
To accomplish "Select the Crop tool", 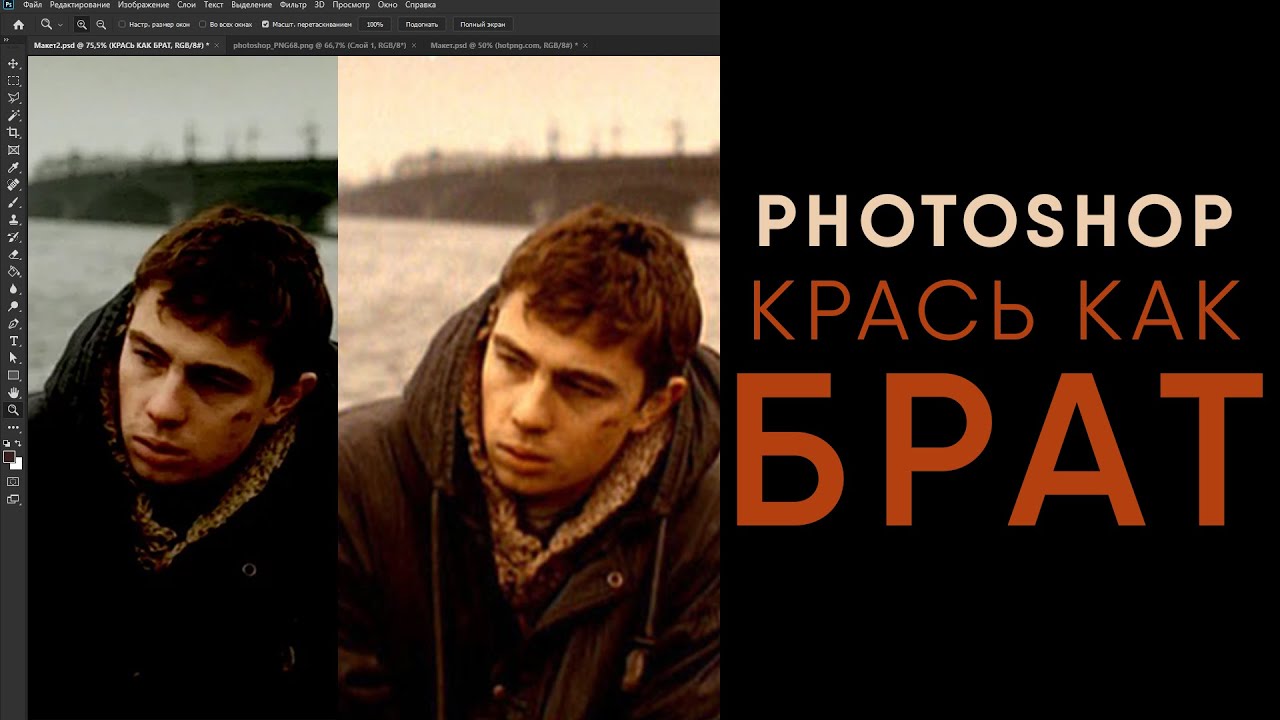I will pyautogui.click(x=13, y=132).
